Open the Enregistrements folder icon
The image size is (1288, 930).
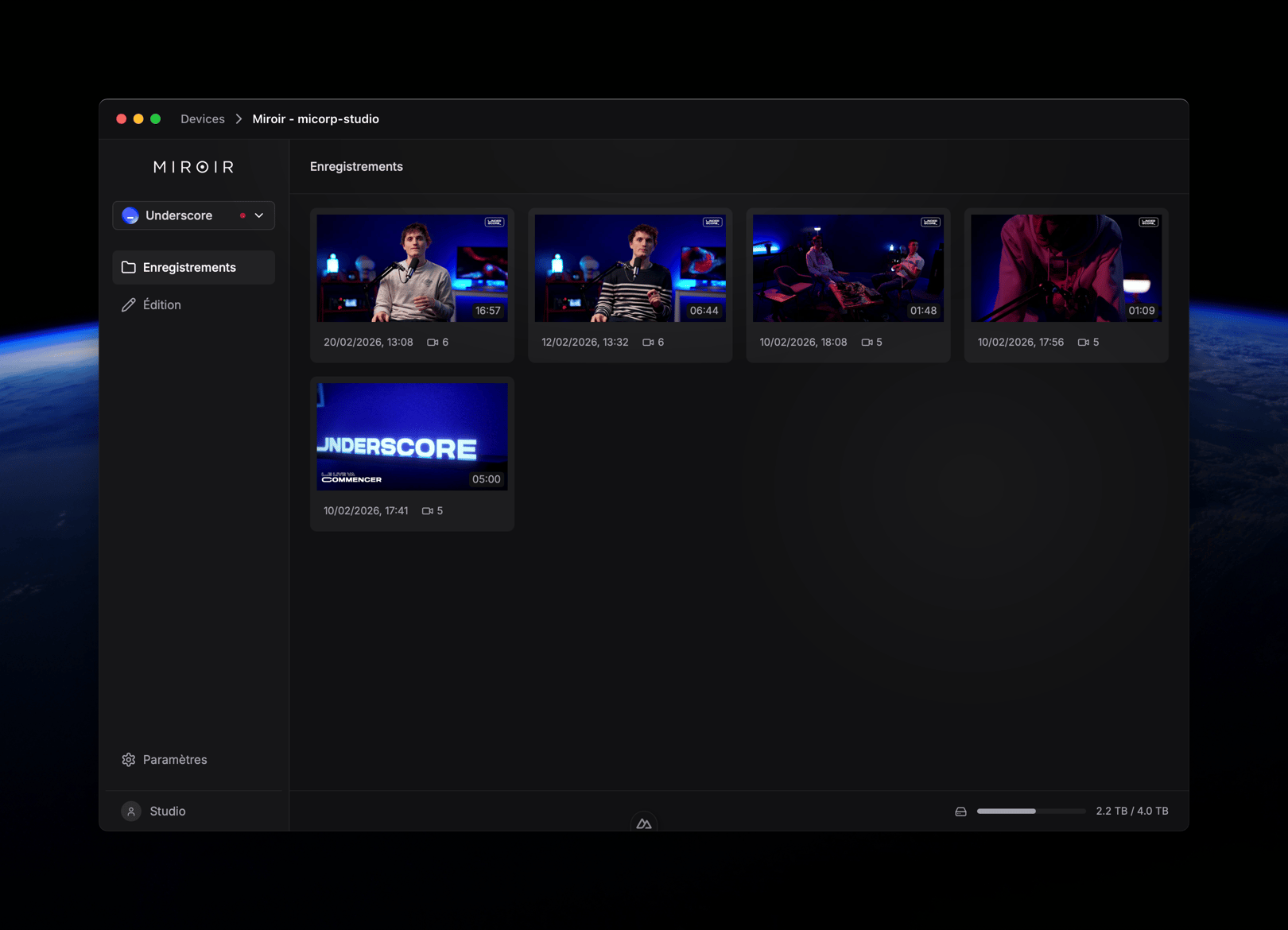(x=130, y=267)
